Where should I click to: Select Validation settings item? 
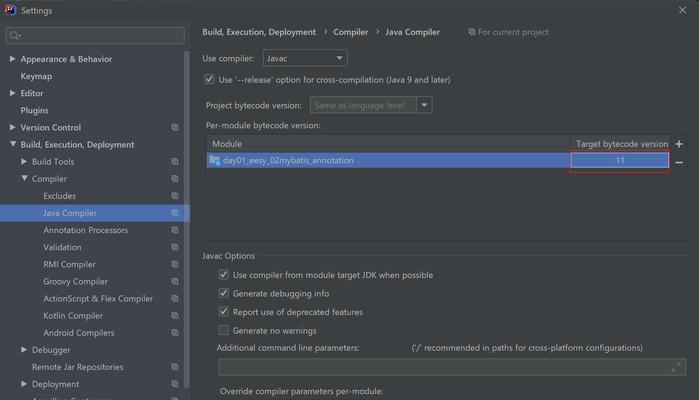[62, 247]
